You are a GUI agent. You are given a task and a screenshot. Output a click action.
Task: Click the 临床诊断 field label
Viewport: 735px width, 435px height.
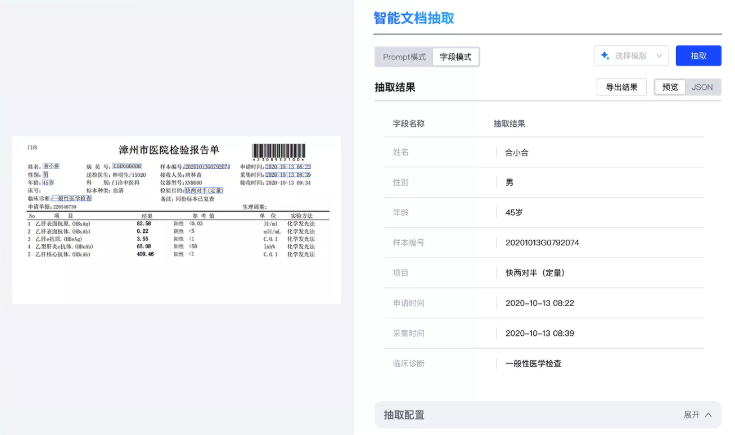[408, 364]
